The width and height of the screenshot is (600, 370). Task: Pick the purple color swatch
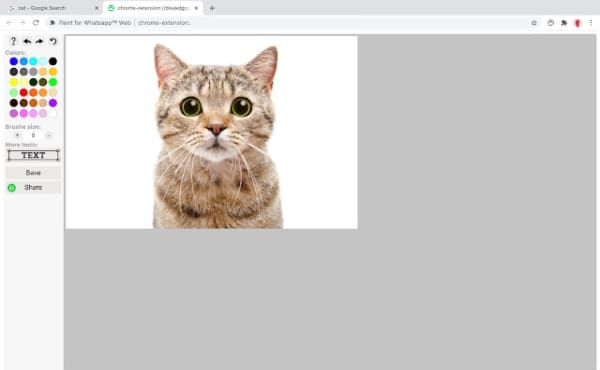point(53,103)
